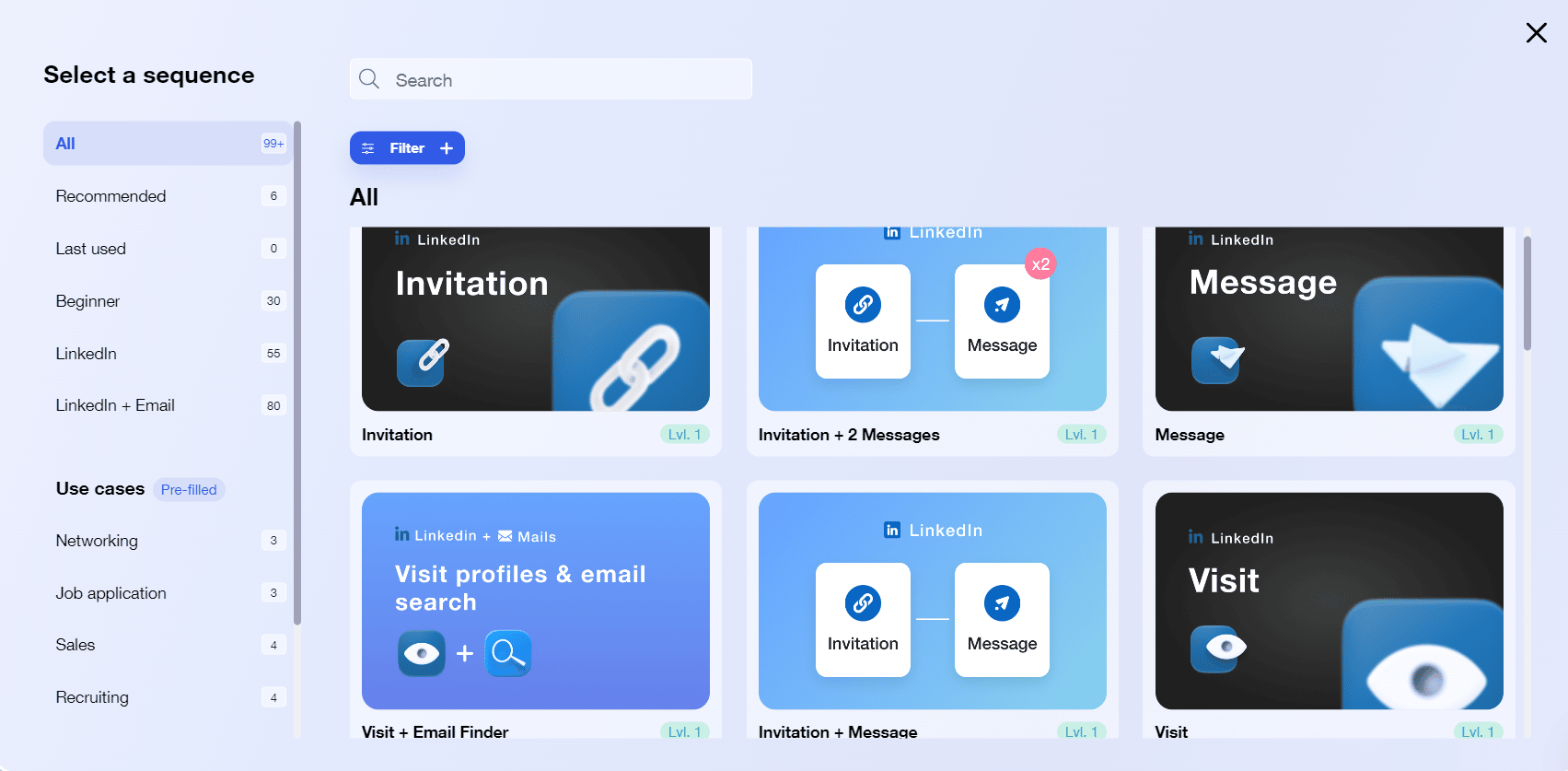1568x771 pixels.
Task: Click the sliders icon on Filter button
Action: tap(368, 148)
